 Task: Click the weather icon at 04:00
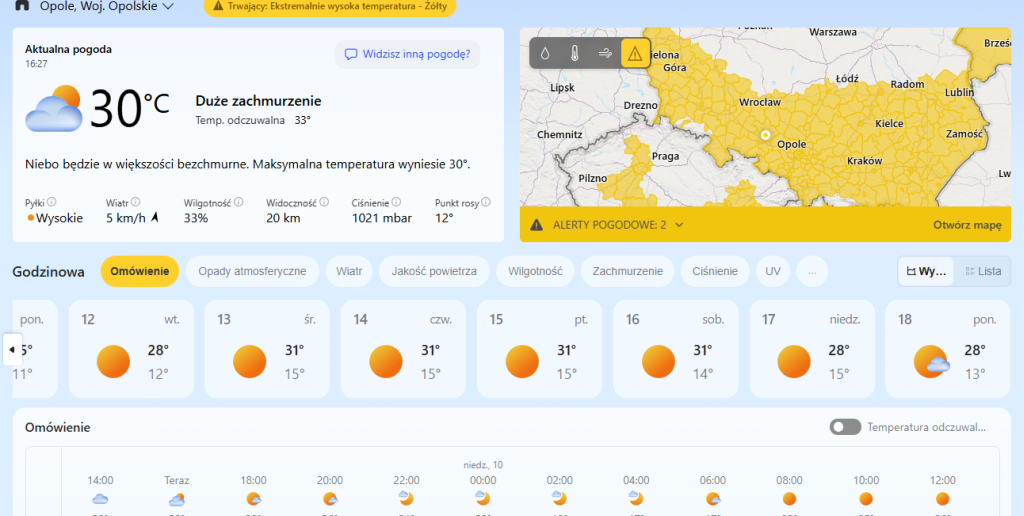click(636, 498)
